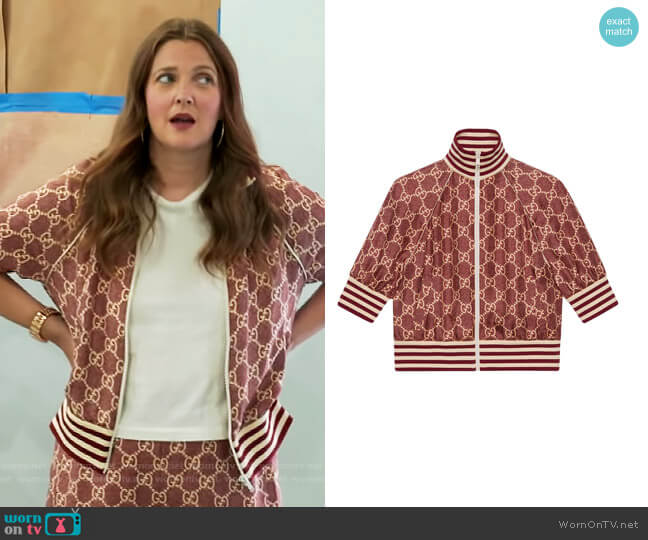The image size is (648, 540).
Task: Click the teal 'exact match' badge
Action: point(619,27)
